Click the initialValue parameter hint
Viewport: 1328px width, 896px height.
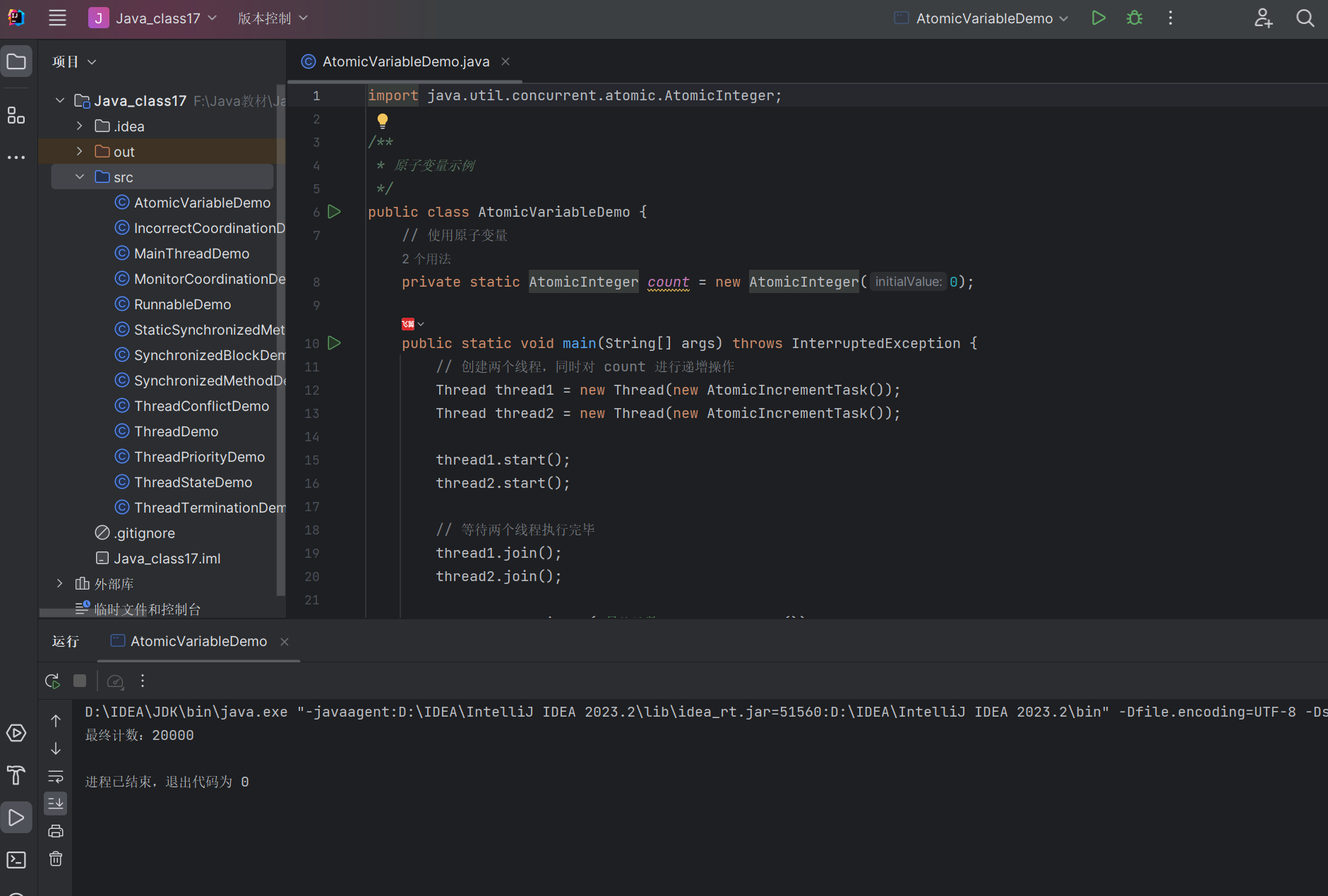[909, 282]
